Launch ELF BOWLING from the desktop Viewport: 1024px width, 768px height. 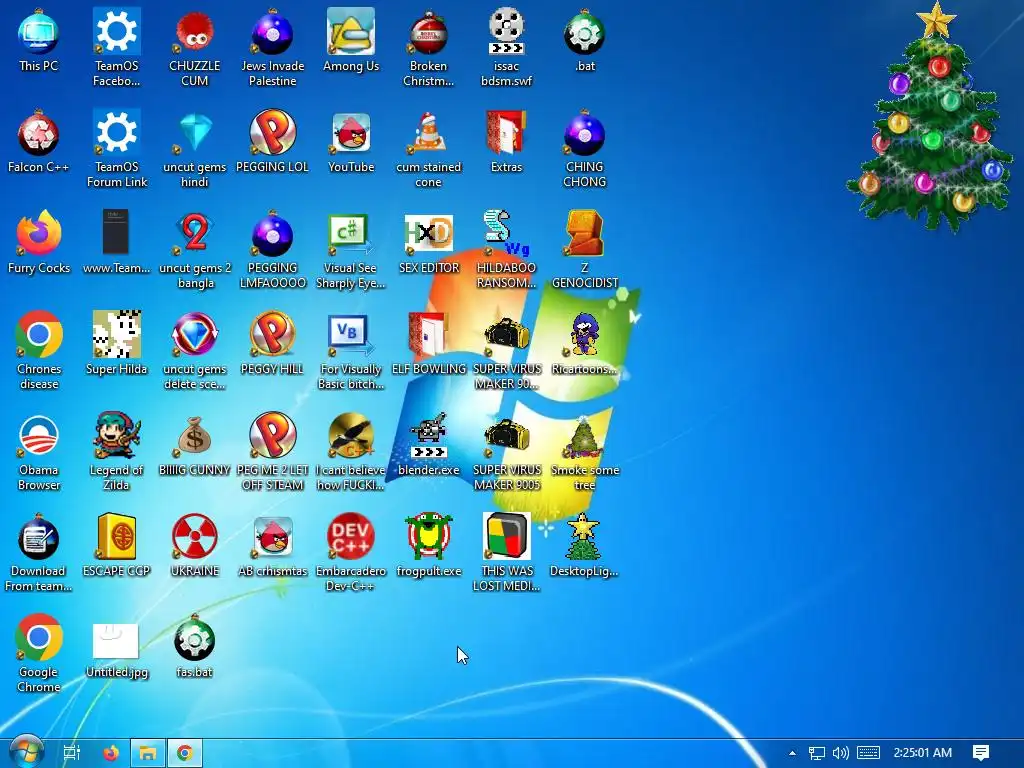428,334
